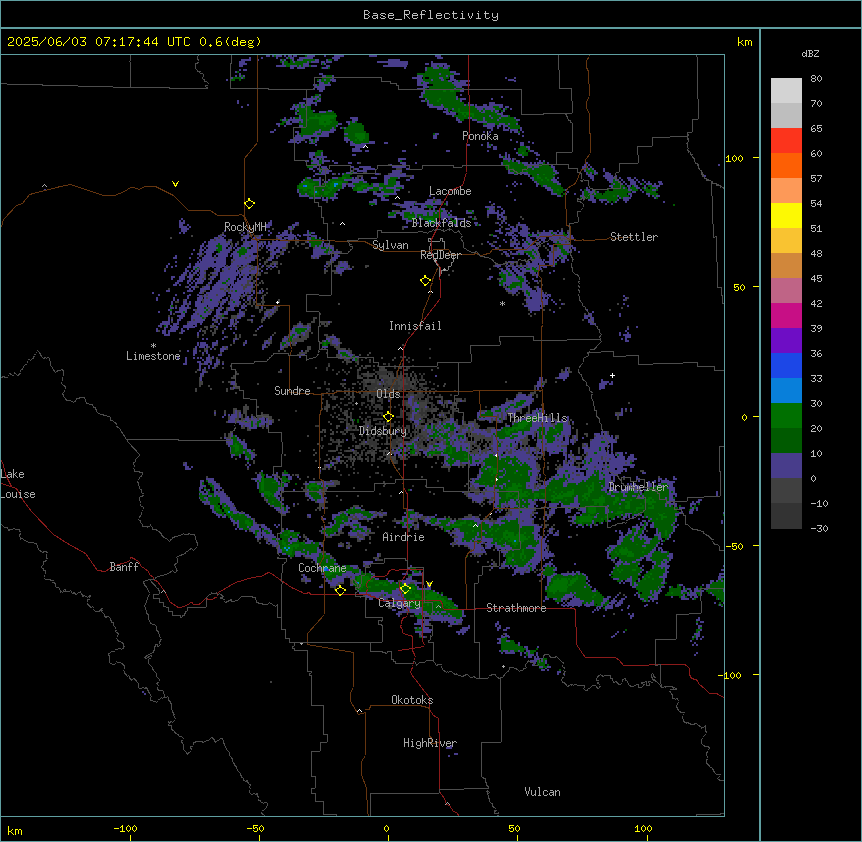Click the Sylvan label
Screen dimensions: 862x842
click(x=390, y=245)
